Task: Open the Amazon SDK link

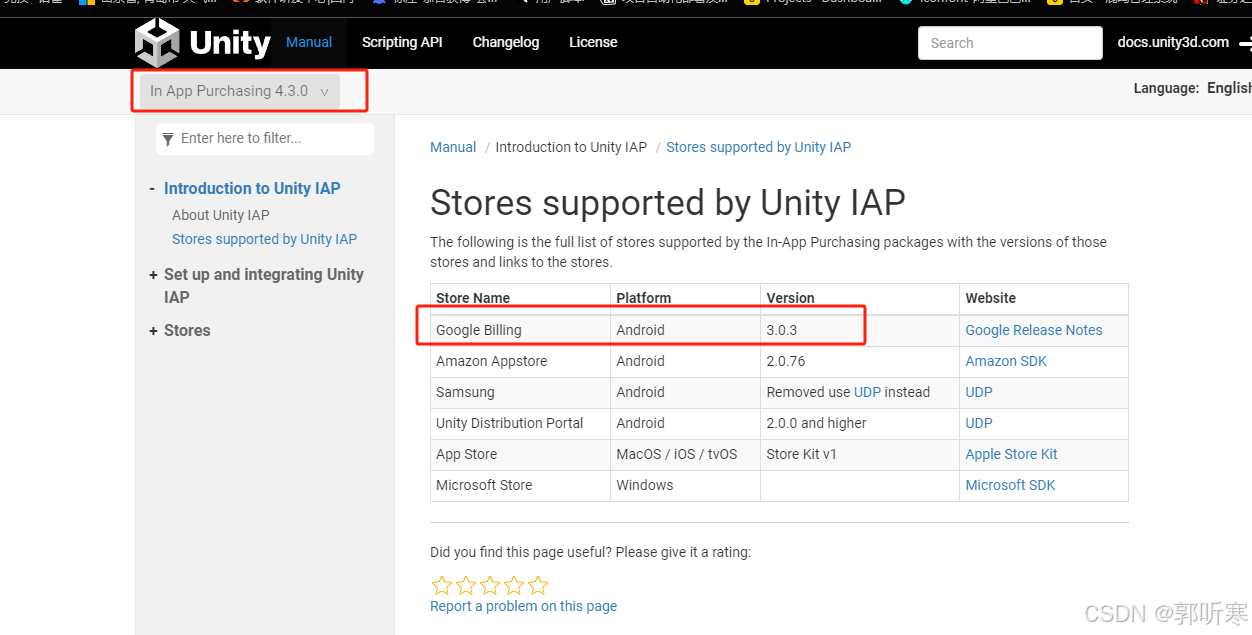Action: (x=1006, y=361)
